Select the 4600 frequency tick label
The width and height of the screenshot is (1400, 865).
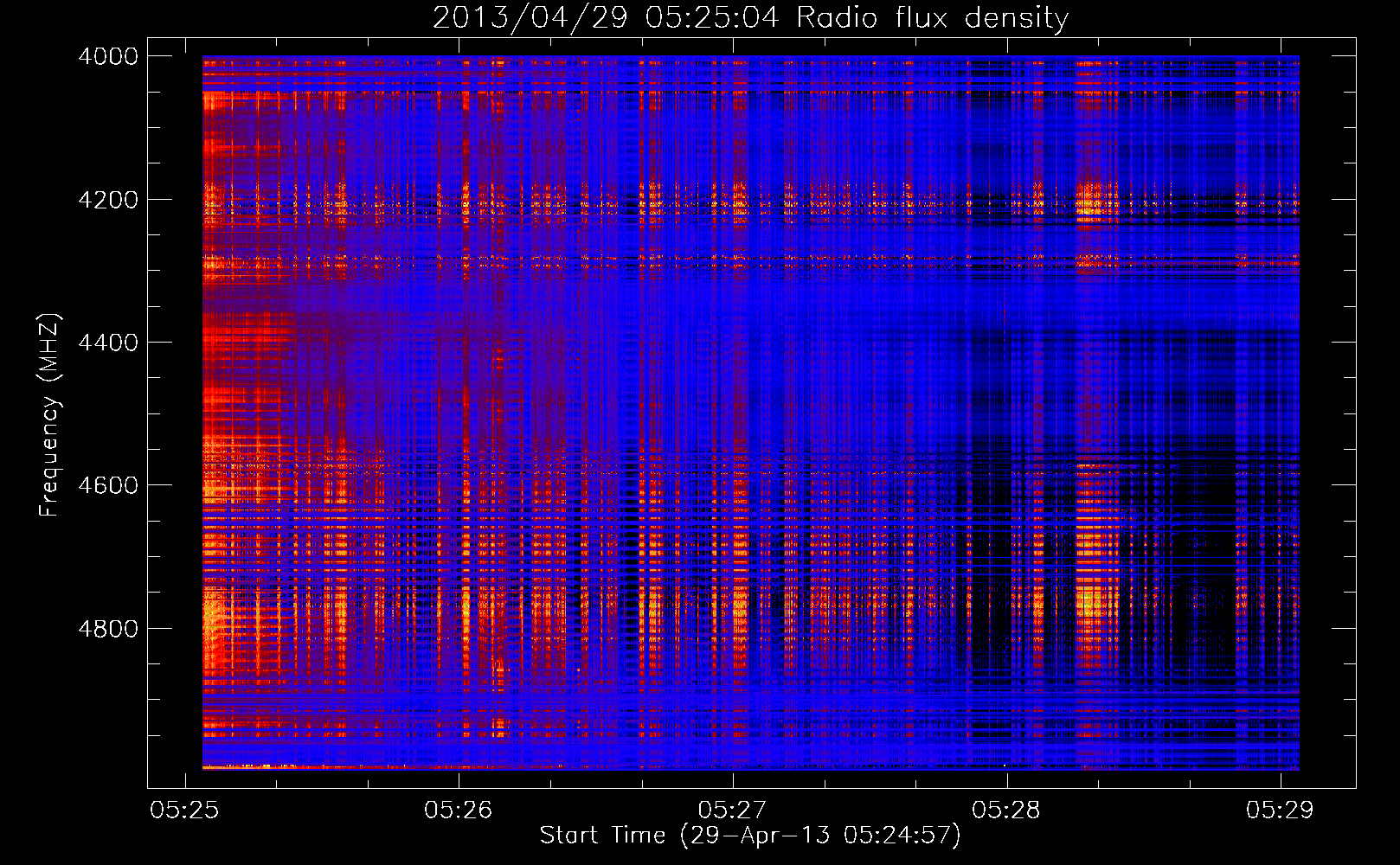(108, 485)
